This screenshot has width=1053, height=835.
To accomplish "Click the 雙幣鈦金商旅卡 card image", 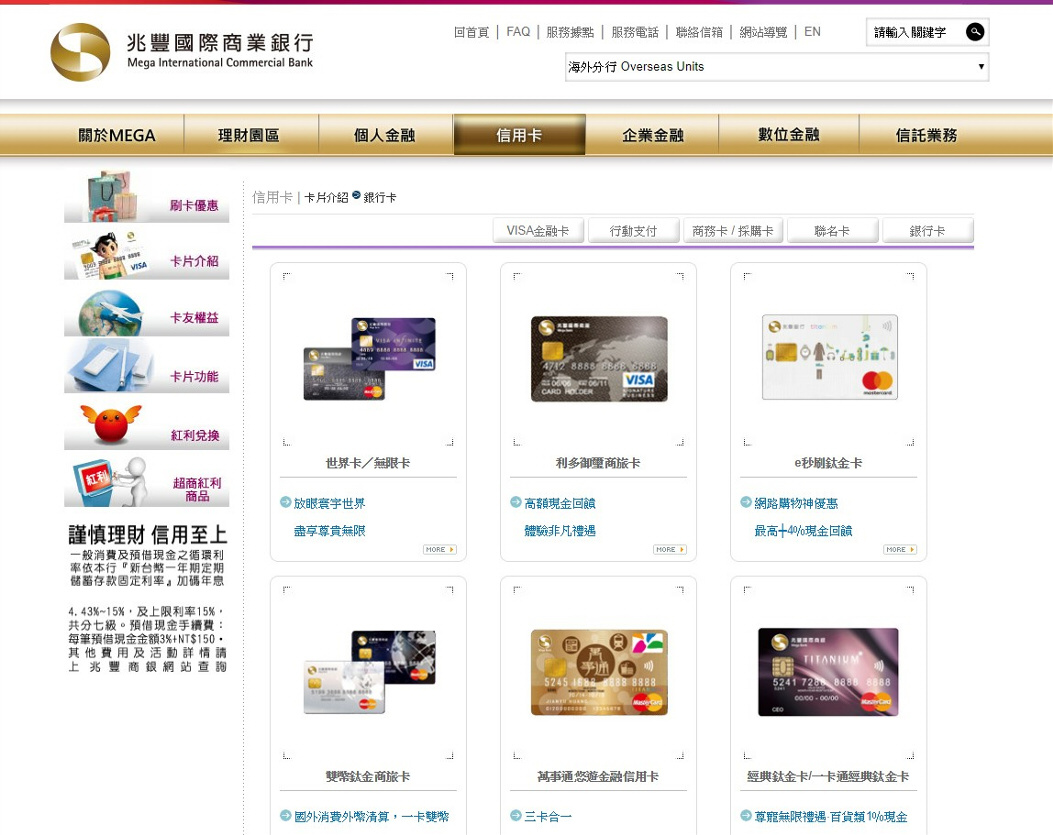I will [369, 672].
